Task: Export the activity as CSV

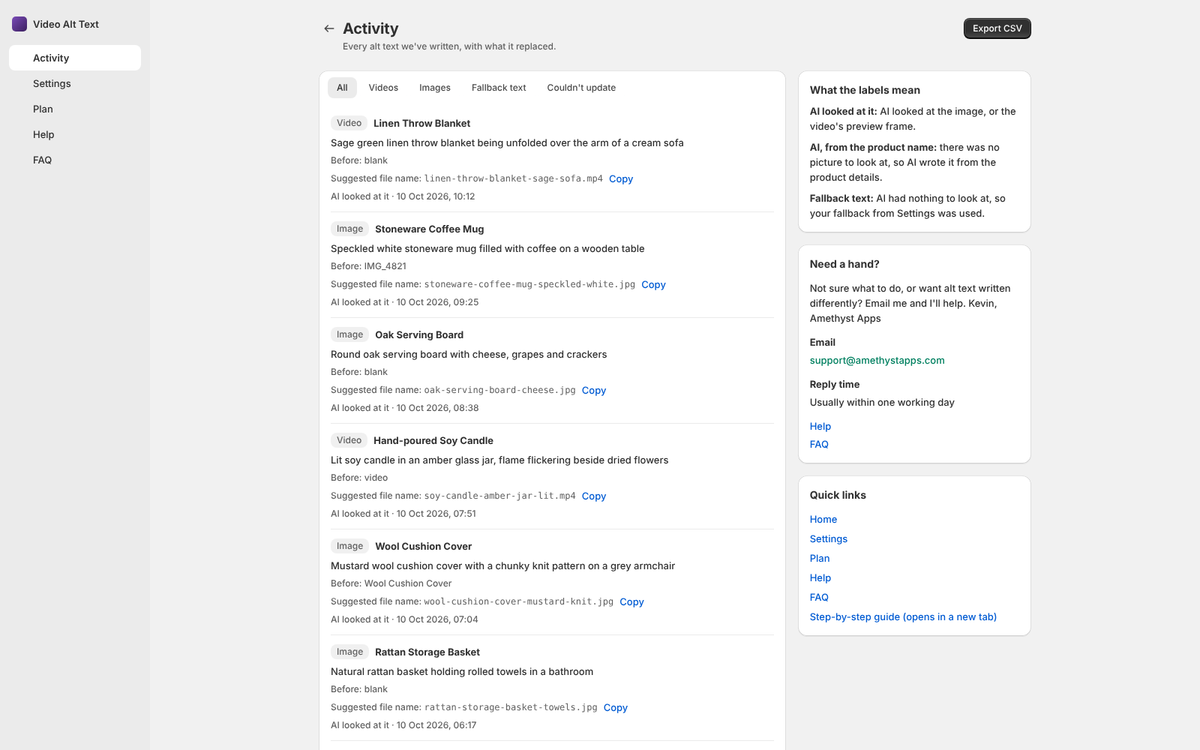Action: click(997, 28)
